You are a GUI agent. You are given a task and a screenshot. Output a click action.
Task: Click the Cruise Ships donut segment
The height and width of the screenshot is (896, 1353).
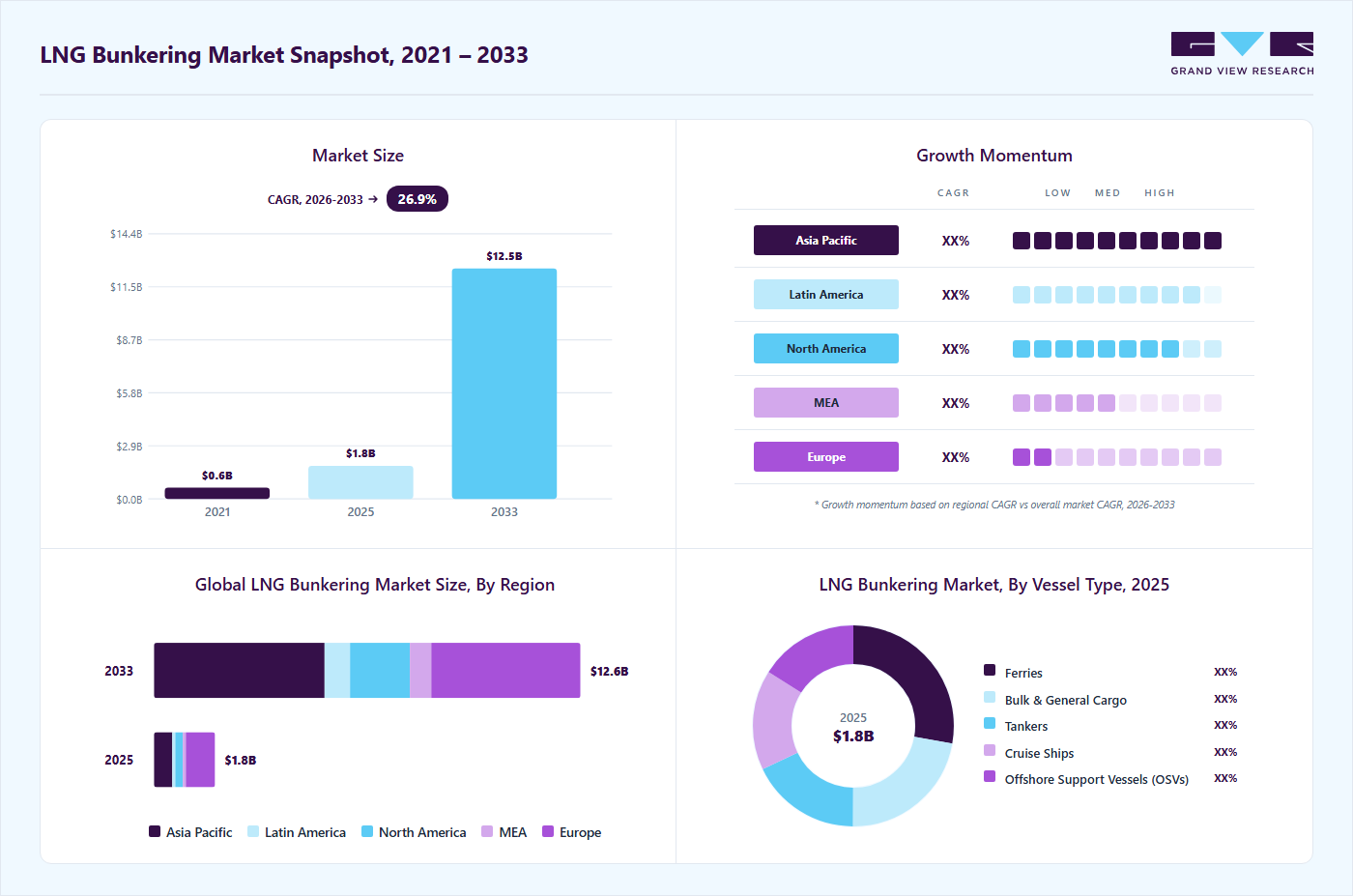pos(772,722)
